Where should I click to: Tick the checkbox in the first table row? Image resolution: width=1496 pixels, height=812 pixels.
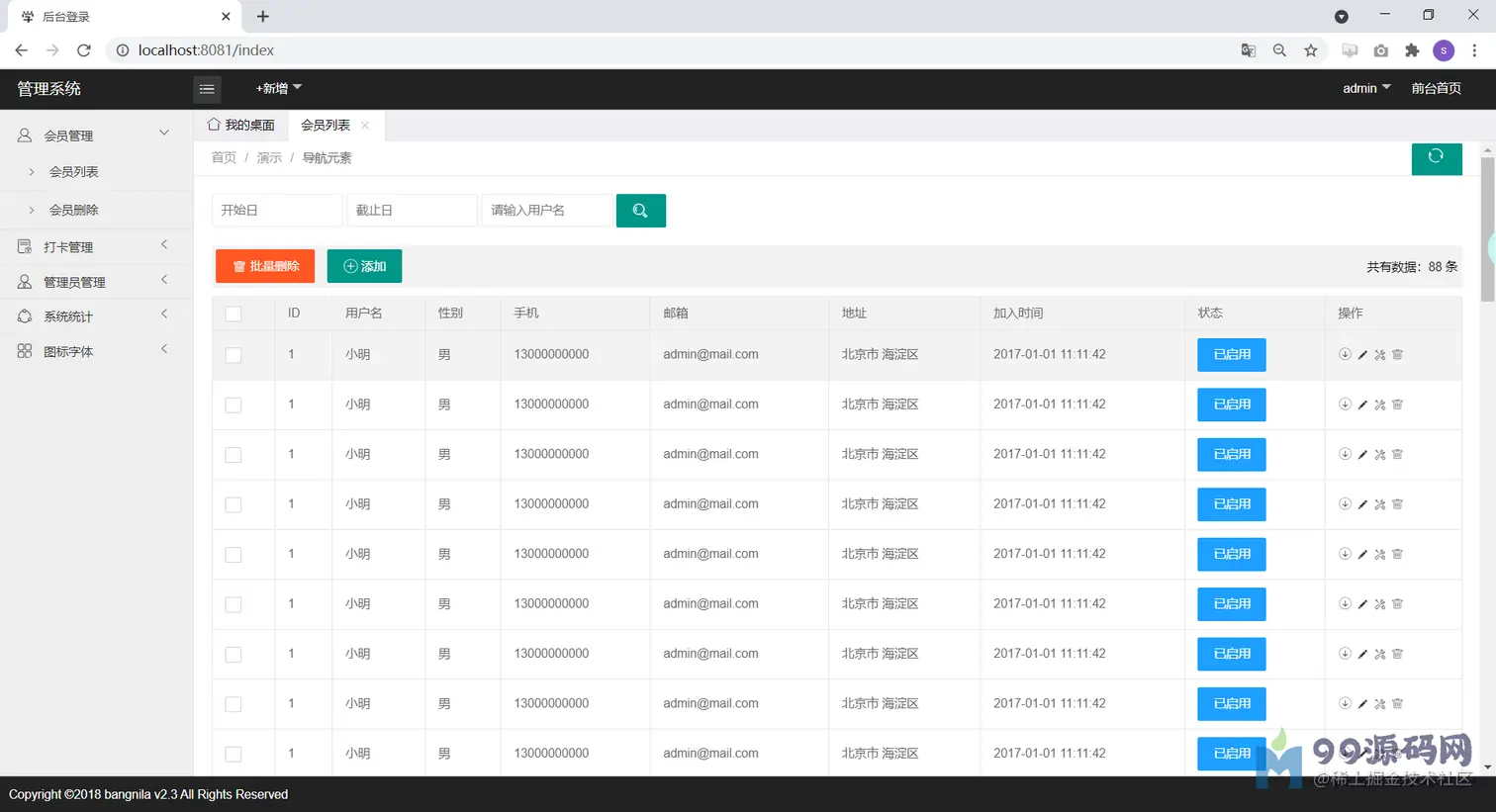(234, 355)
